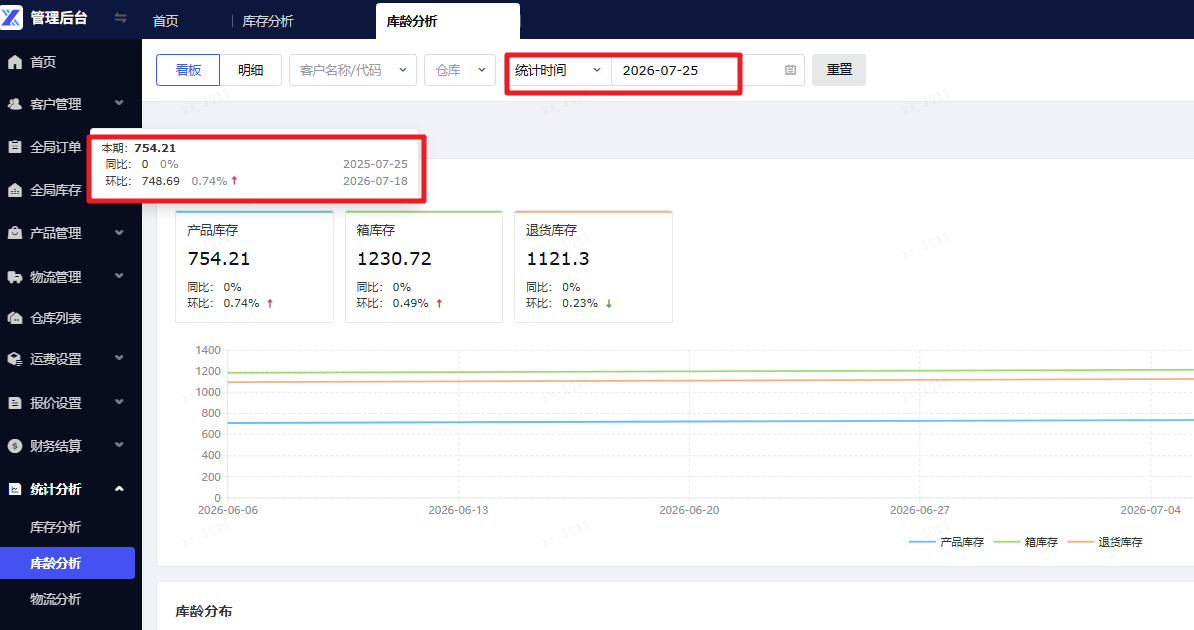Collapse the 统计分析 menu chevron
The height and width of the screenshot is (630, 1194).
click(119, 488)
